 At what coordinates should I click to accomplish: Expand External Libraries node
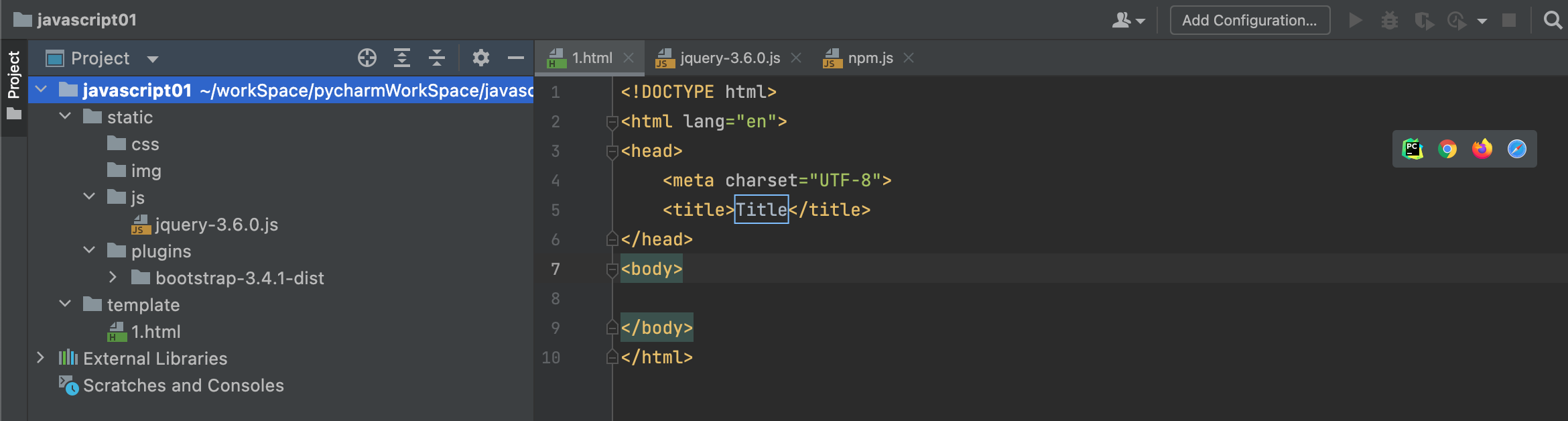(x=40, y=358)
